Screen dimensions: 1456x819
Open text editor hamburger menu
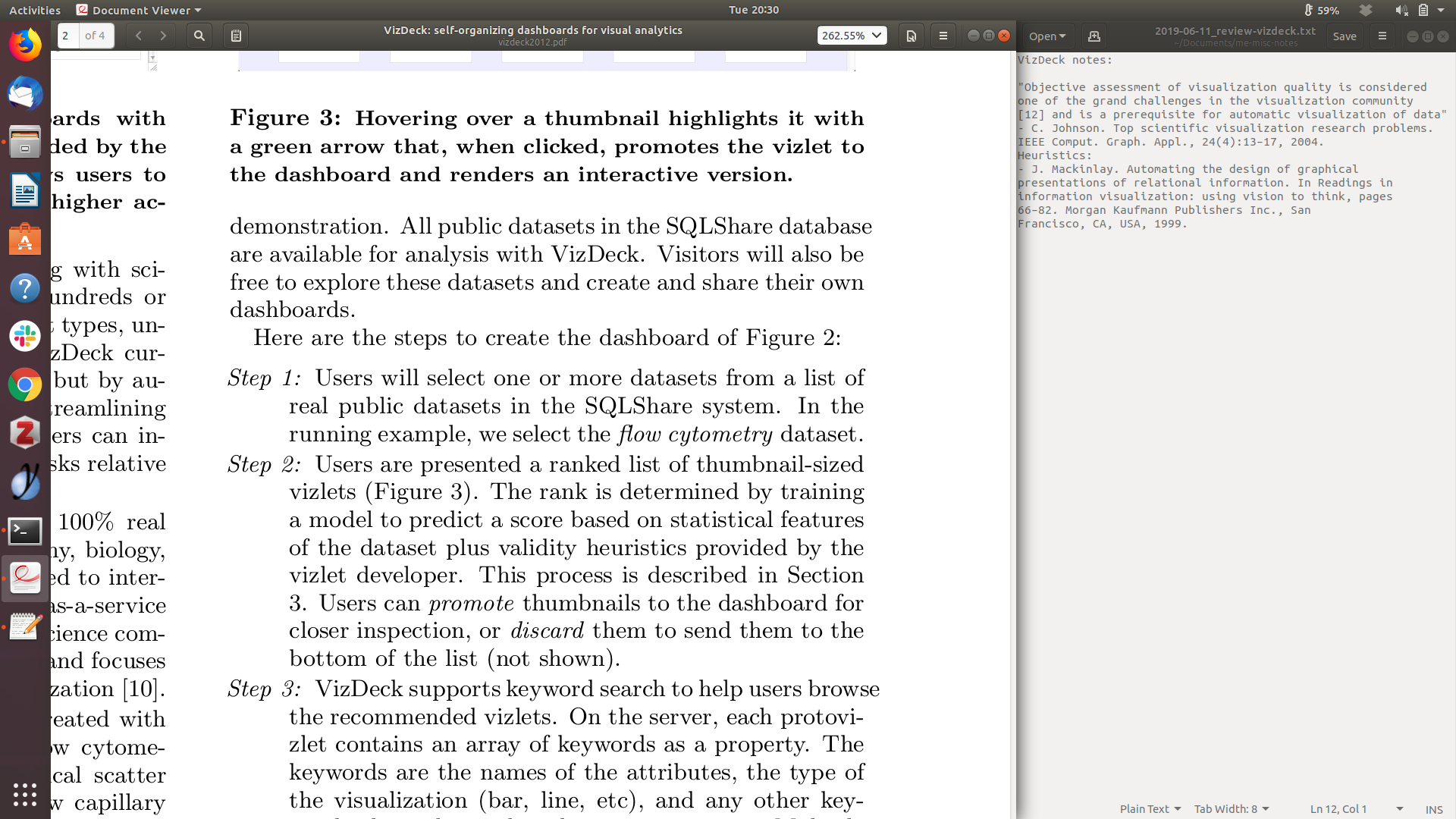[1382, 36]
